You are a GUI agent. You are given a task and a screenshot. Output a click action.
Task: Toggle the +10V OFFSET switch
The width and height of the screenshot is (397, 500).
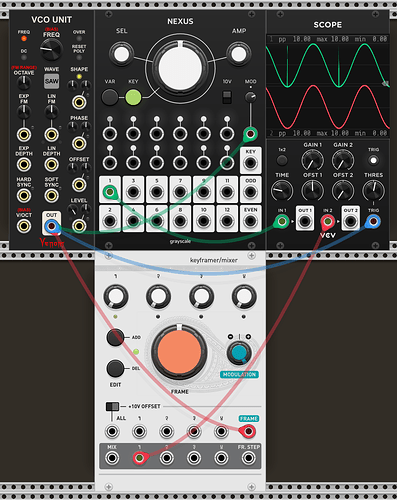tap(112, 407)
